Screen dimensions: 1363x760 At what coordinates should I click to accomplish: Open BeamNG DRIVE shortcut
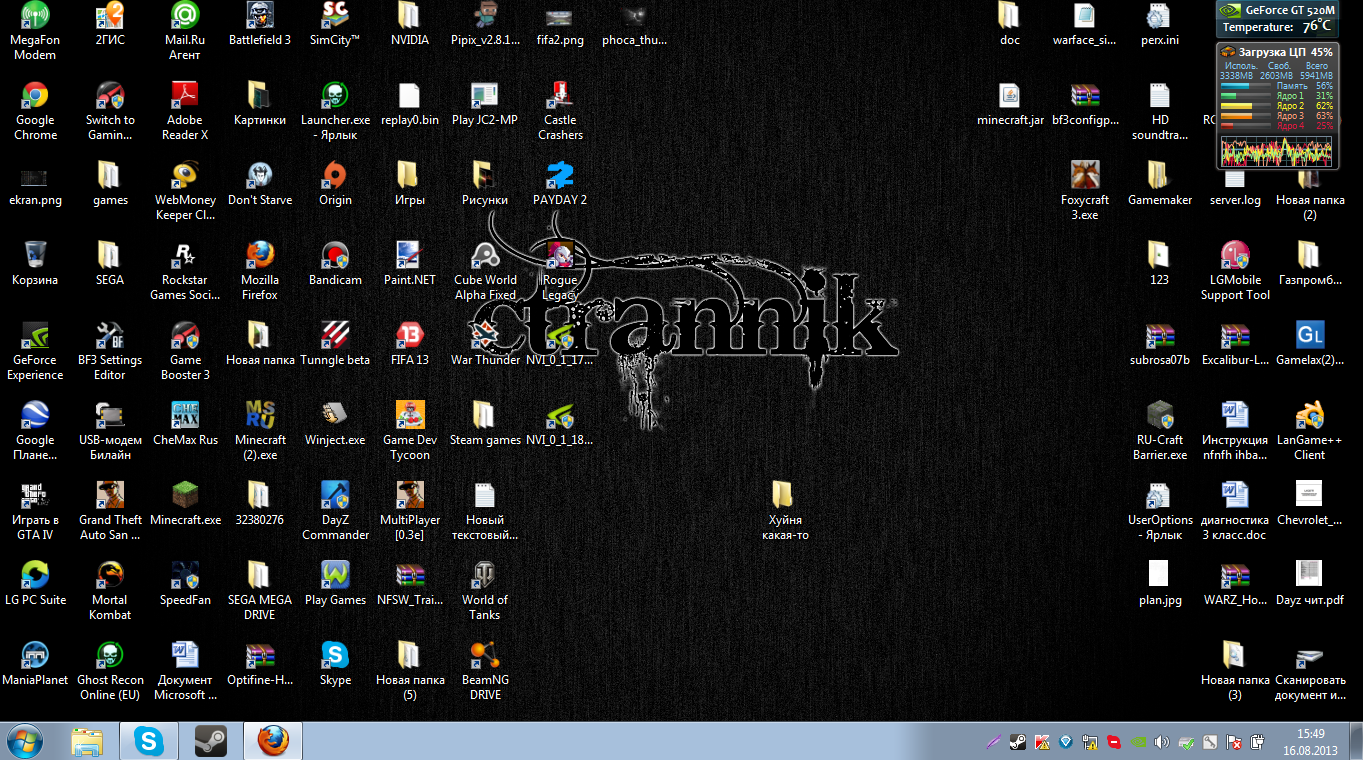(x=485, y=671)
